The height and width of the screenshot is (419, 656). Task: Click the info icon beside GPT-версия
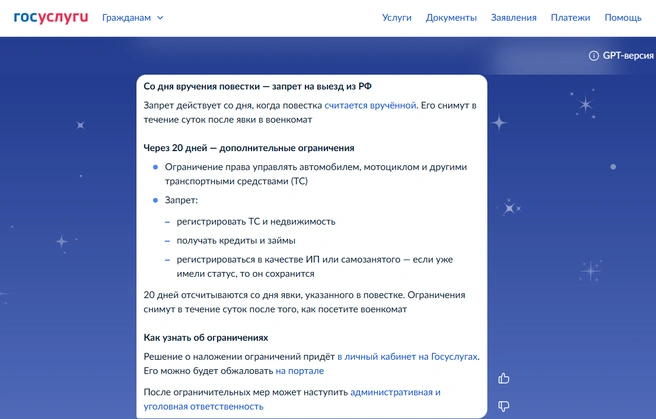coord(593,56)
